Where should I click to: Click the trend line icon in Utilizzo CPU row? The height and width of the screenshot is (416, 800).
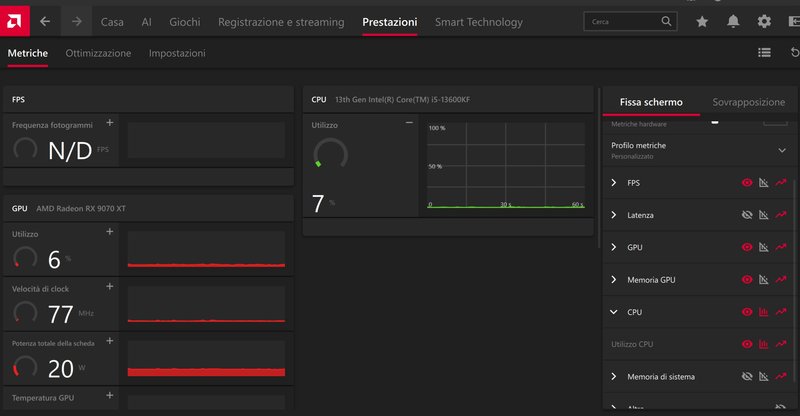pos(781,344)
